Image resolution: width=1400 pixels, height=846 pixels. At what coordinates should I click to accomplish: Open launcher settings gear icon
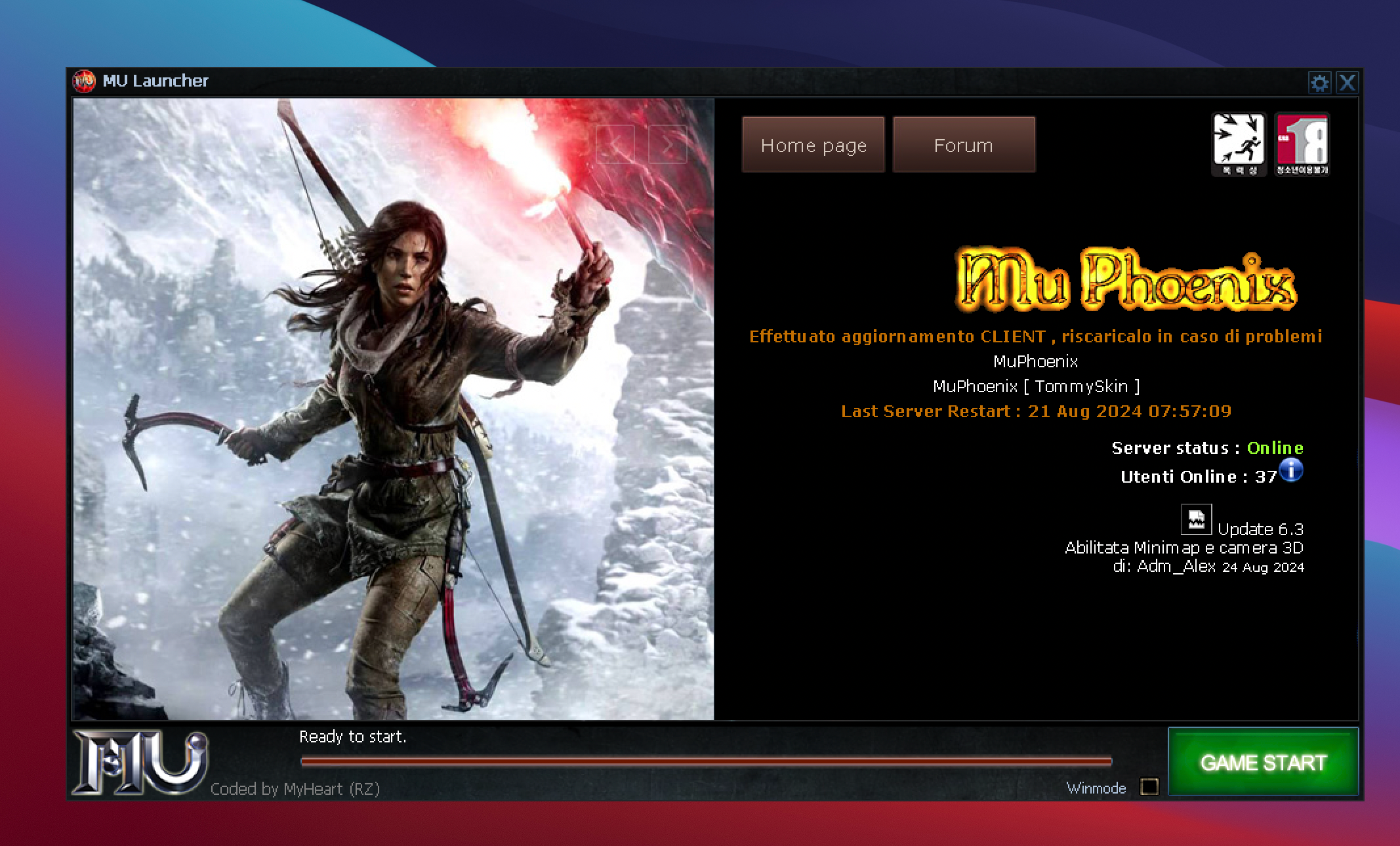click(x=1319, y=83)
